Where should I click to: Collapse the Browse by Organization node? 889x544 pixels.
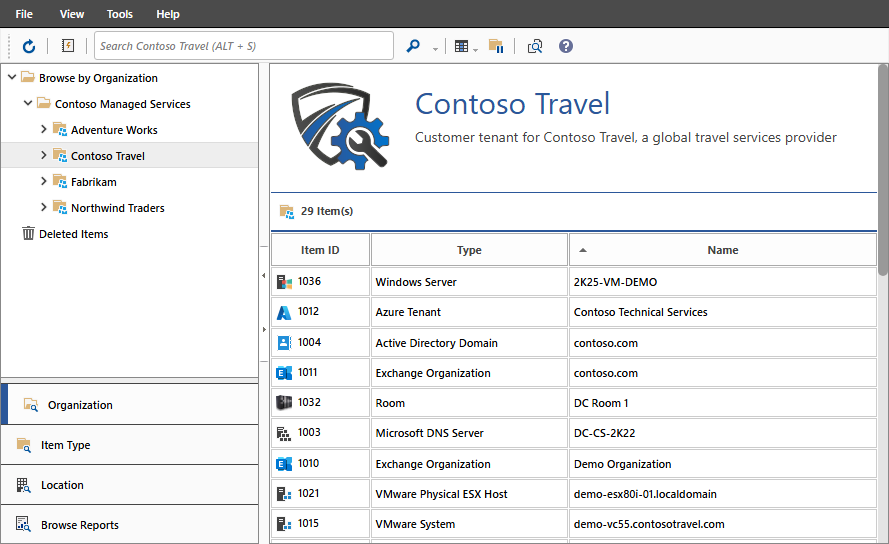(12, 77)
